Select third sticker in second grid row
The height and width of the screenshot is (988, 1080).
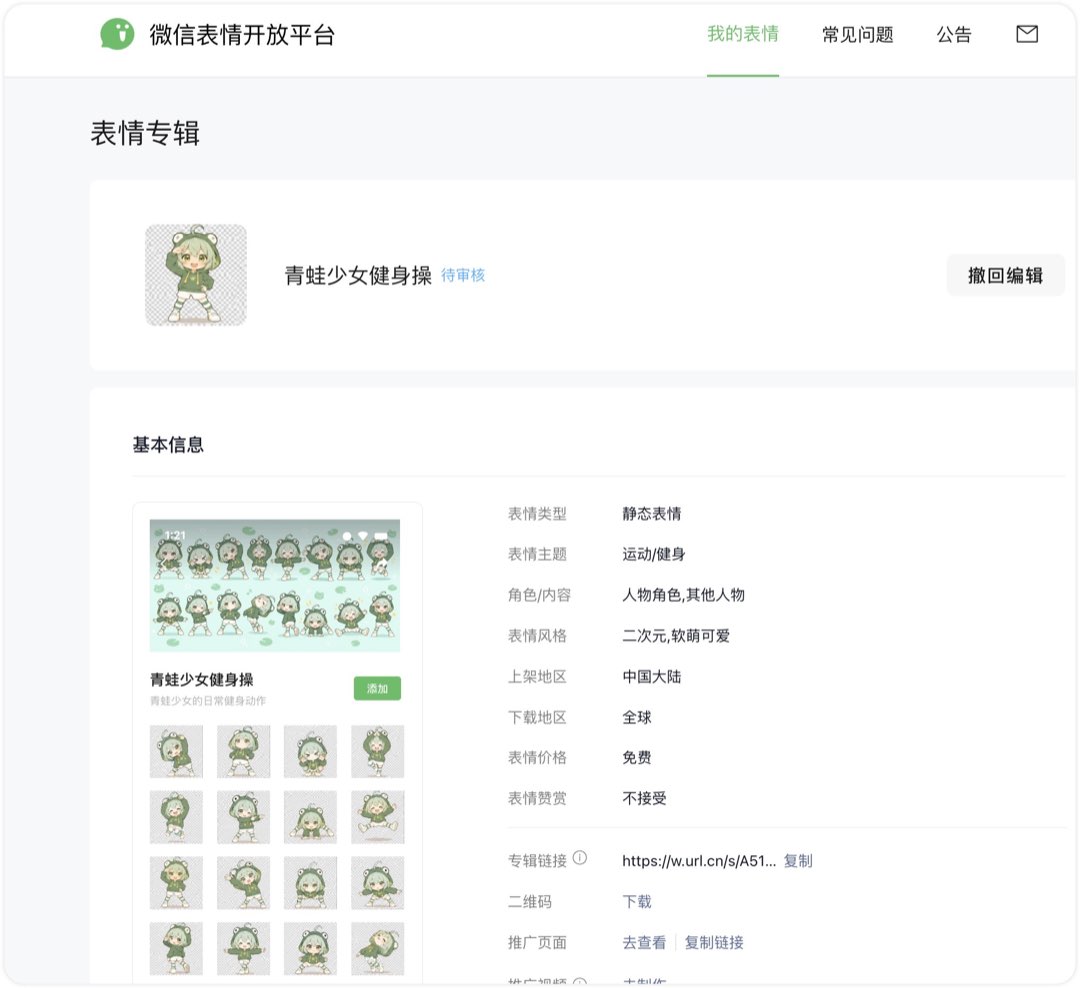311,817
